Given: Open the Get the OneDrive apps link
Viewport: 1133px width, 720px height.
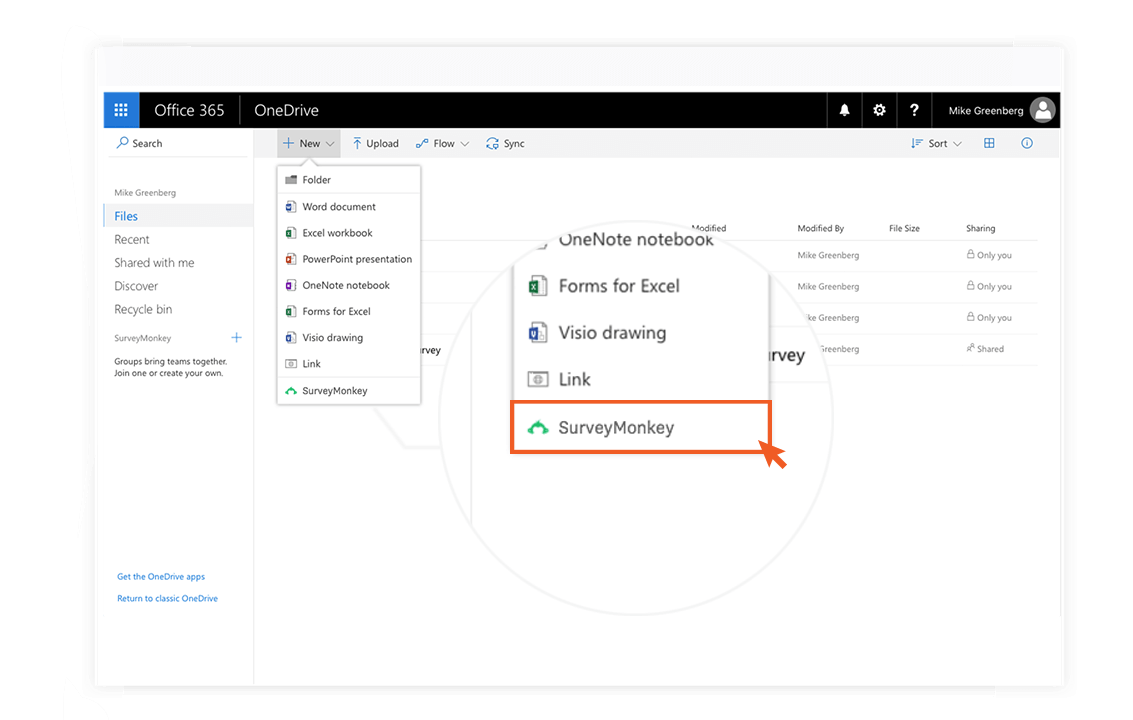Looking at the screenshot, I should (x=161, y=577).
